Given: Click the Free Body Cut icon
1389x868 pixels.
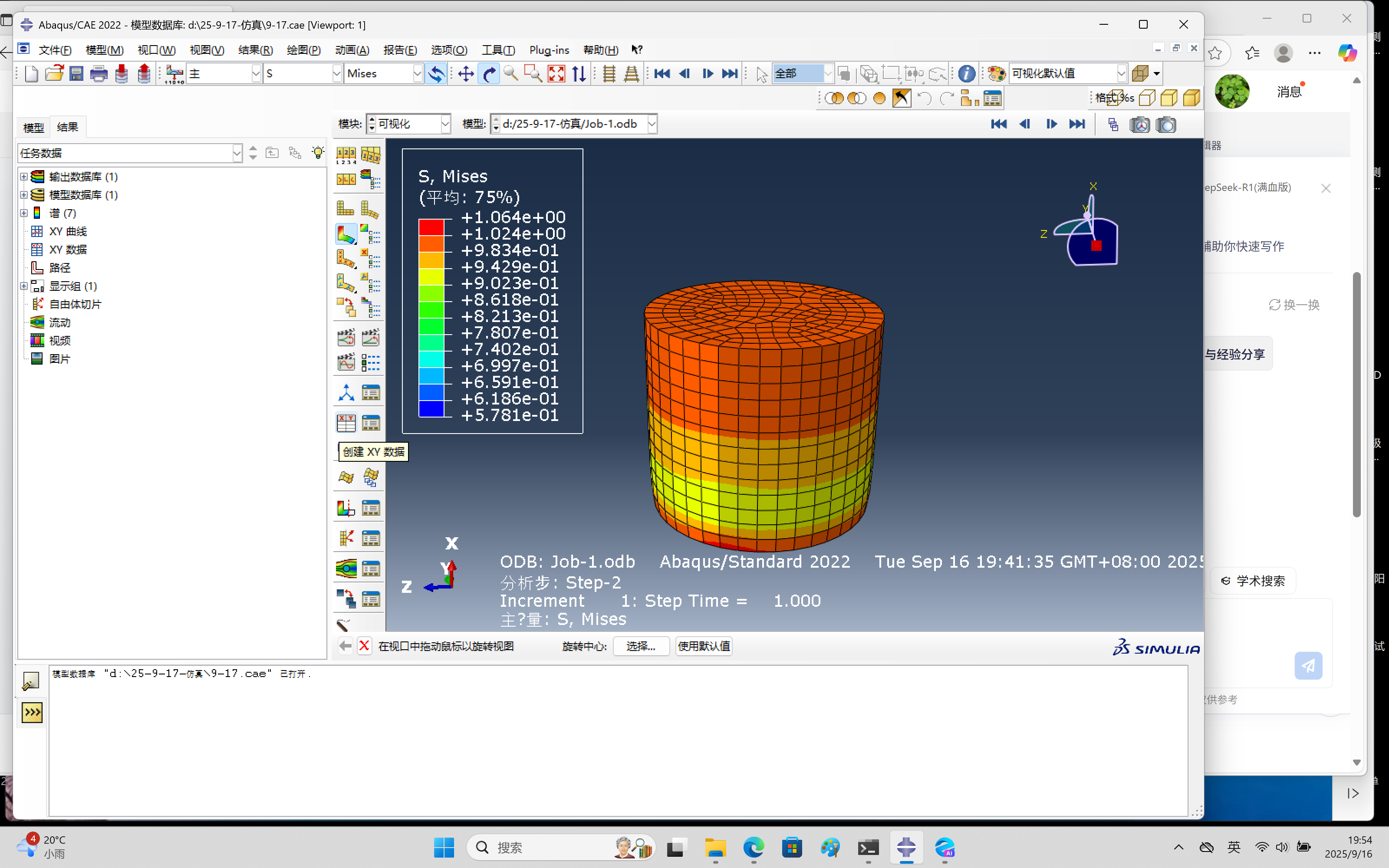Looking at the screenshot, I should coord(346,538).
